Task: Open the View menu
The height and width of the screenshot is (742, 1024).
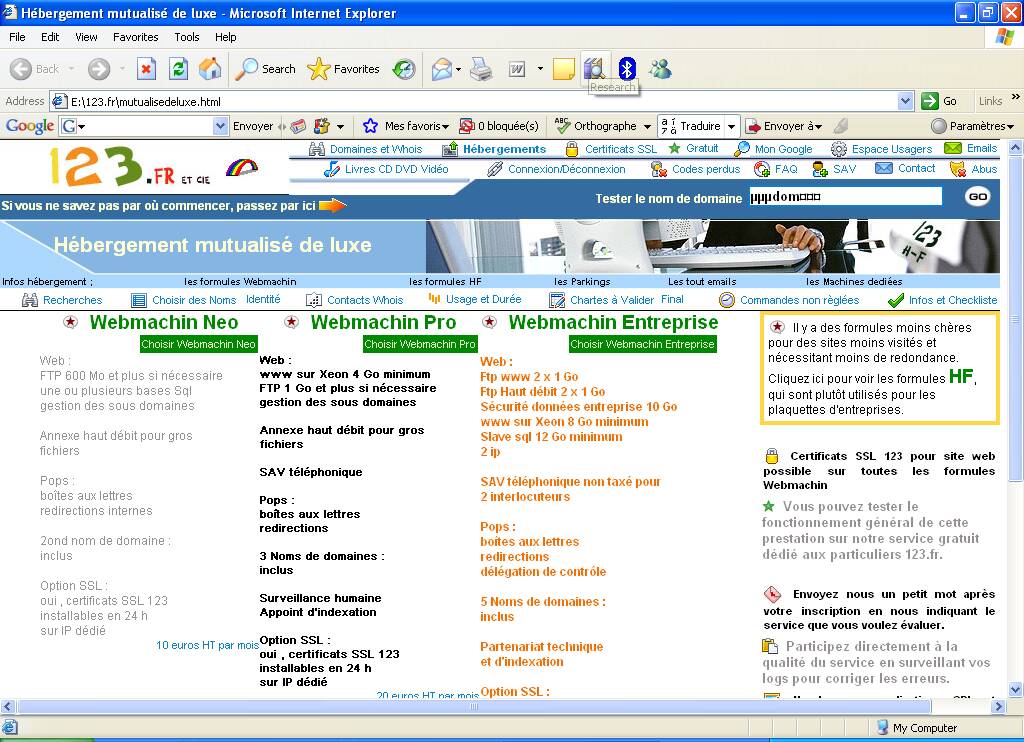Action: coord(86,37)
